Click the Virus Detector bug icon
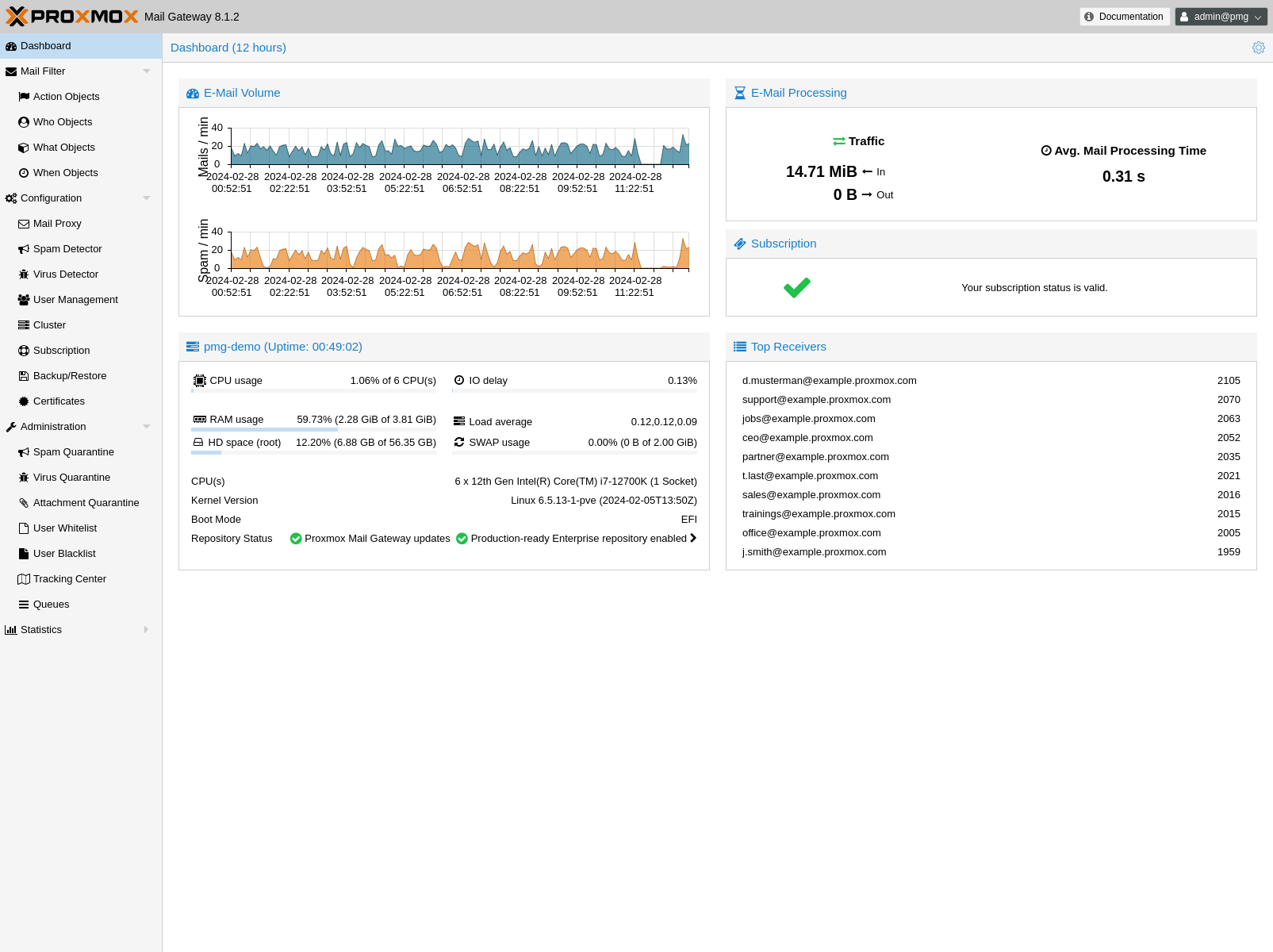The image size is (1273, 952). point(24,274)
